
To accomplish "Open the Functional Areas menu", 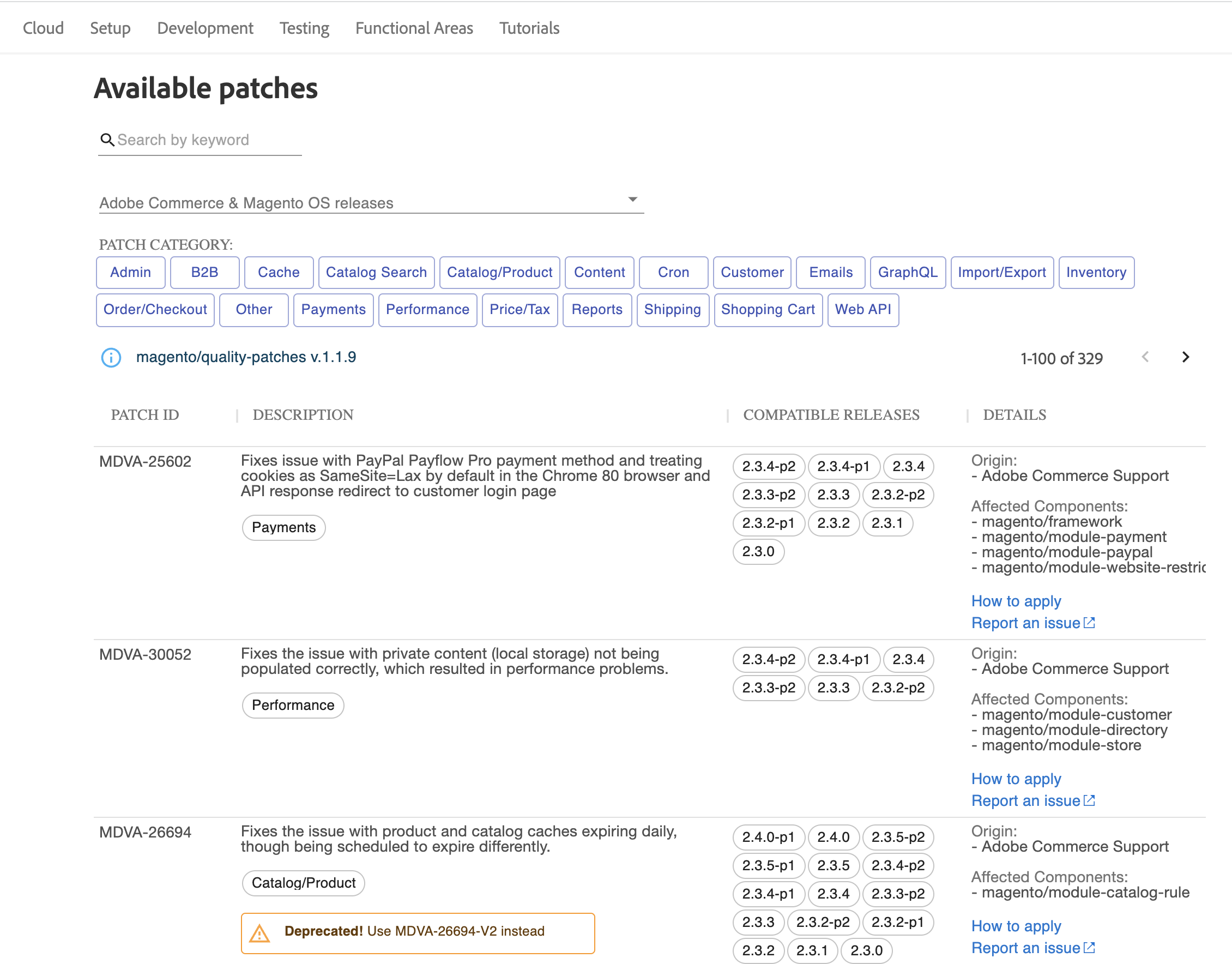I will 414,28.
